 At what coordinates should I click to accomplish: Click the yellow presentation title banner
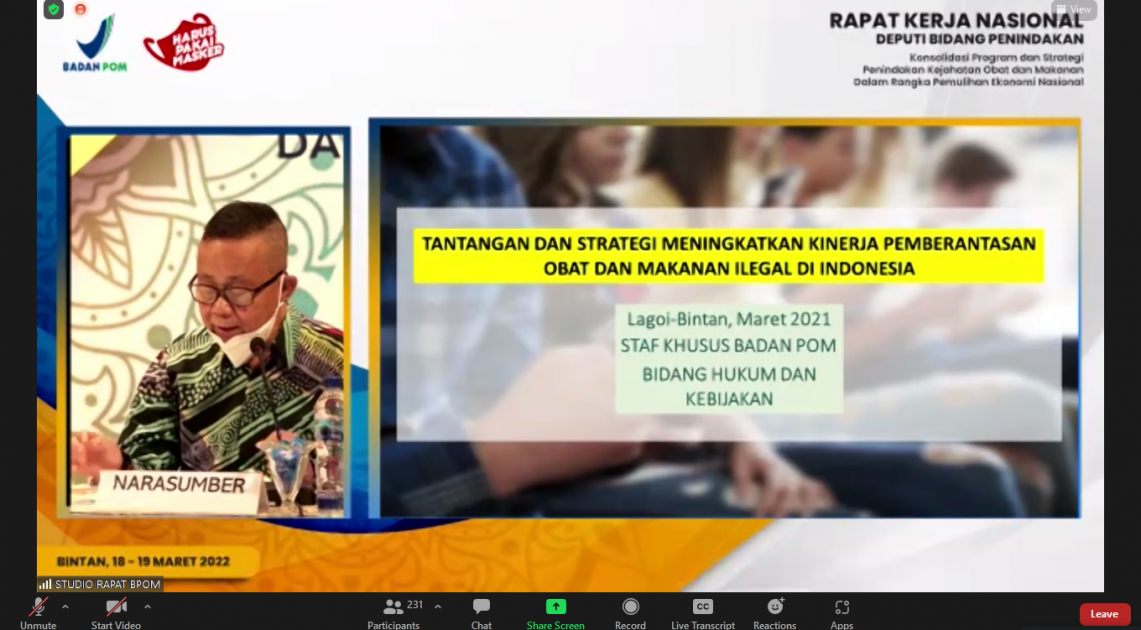point(729,256)
